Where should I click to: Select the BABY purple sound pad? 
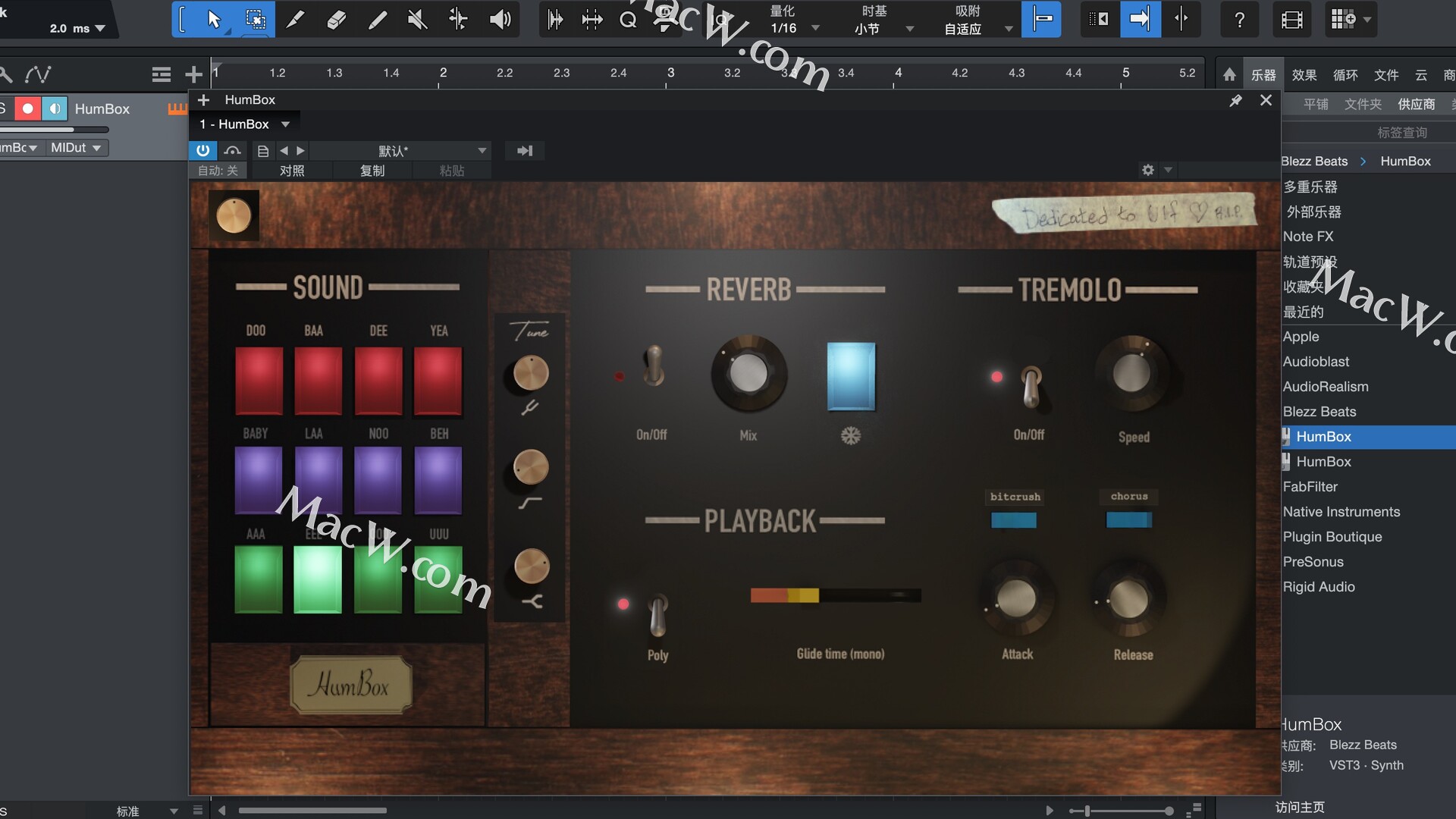pos(259,480)
